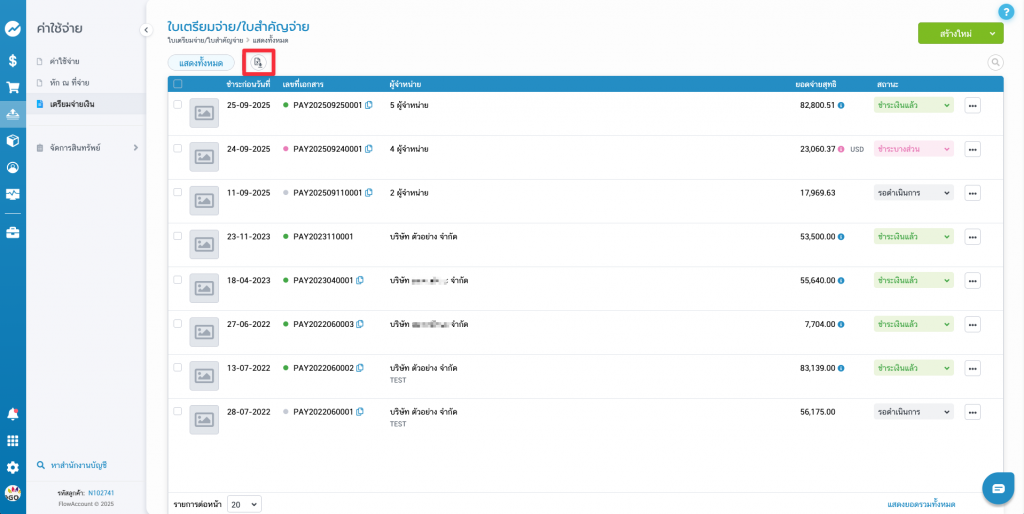Copy document number PAY202509250001

pyautogui.click(x=369, y=105)
